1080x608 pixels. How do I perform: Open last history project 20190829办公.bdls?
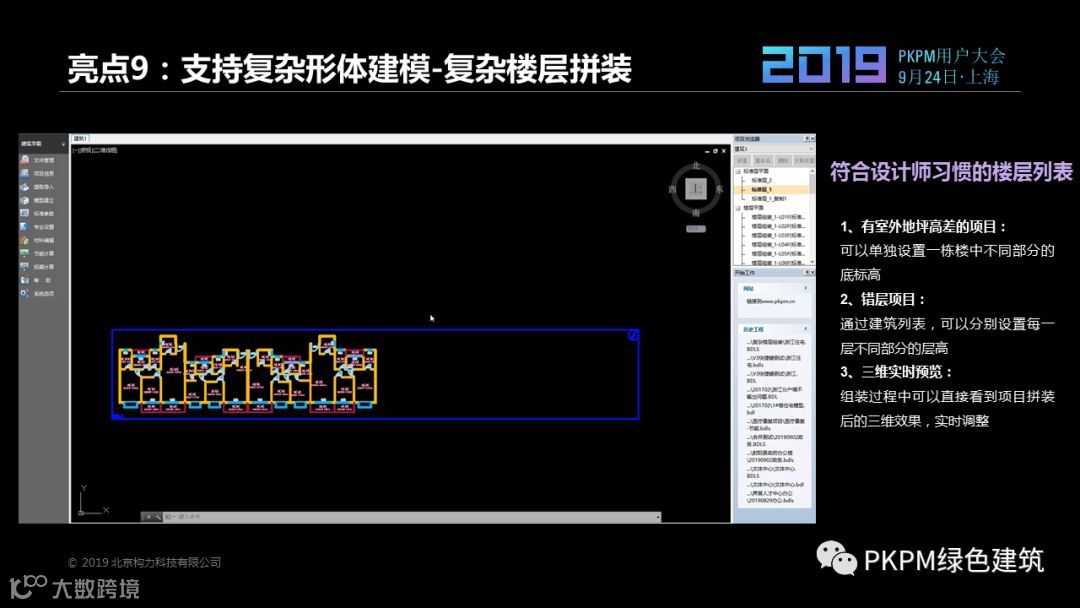click(771, 497)
